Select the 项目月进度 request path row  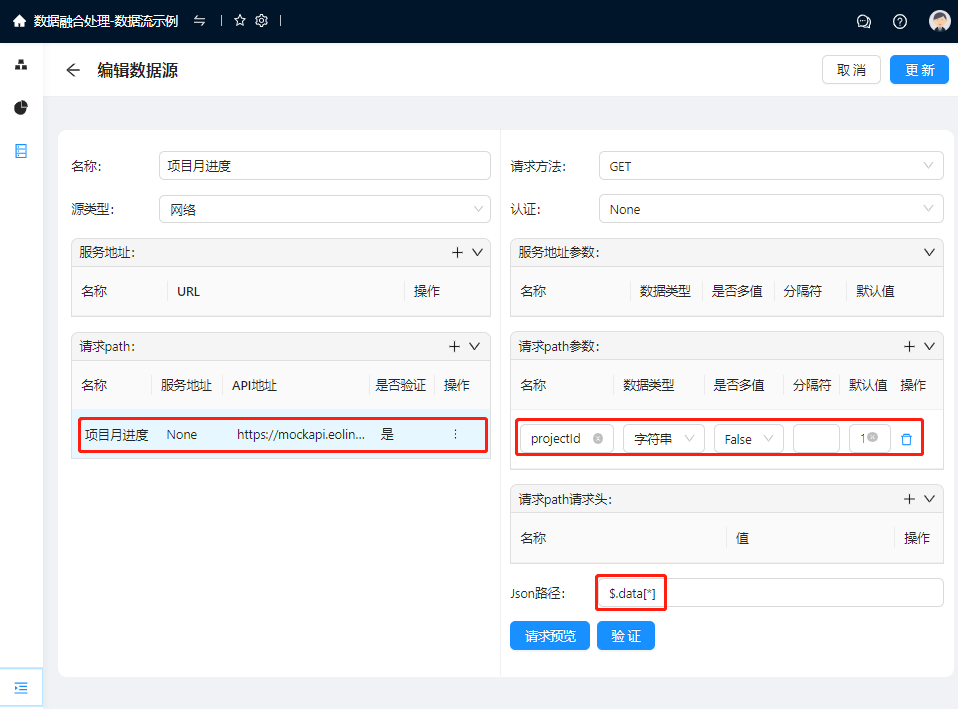point(280,435)
